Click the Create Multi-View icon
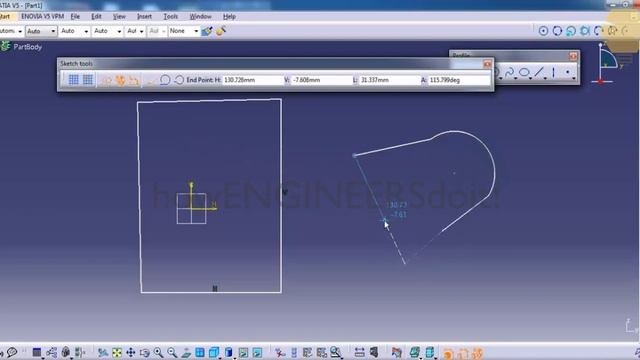 click(200, 352)
